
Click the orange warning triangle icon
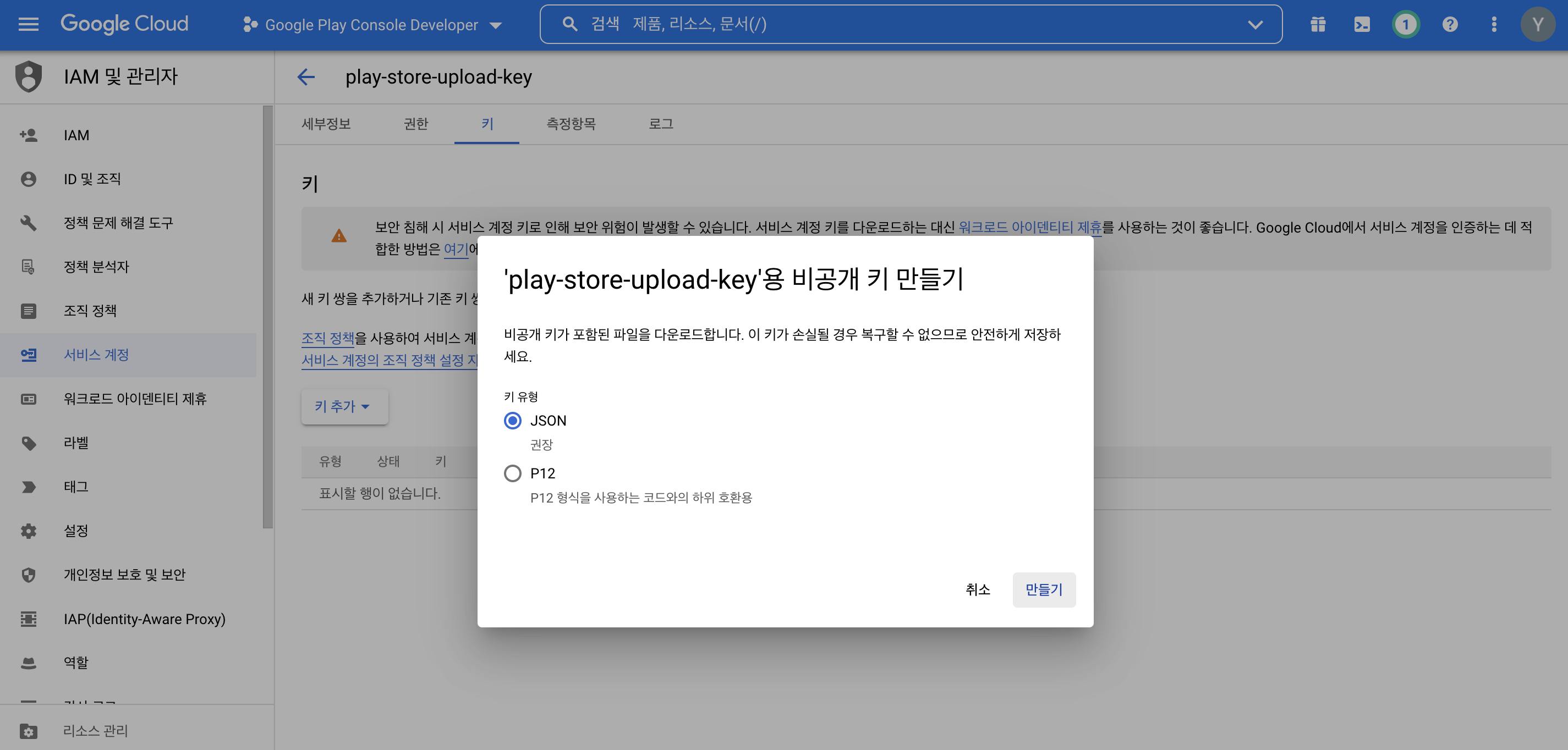coord(339,236)
